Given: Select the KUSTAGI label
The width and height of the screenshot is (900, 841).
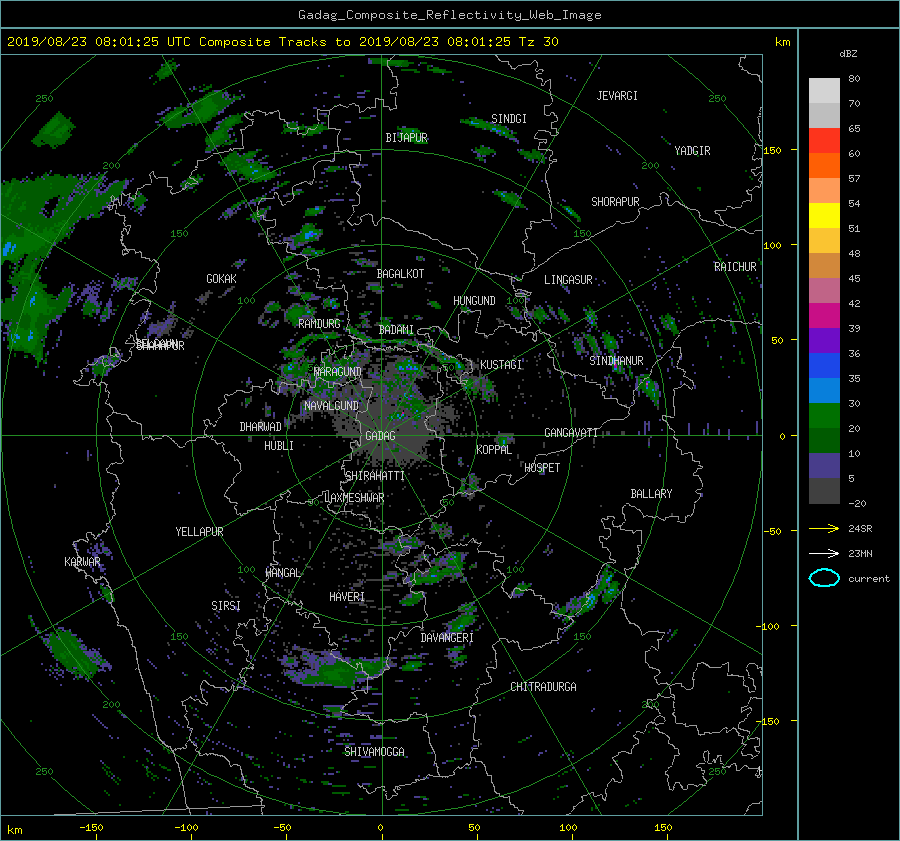Looking at the screenshot, I should (x=501, y=365).
